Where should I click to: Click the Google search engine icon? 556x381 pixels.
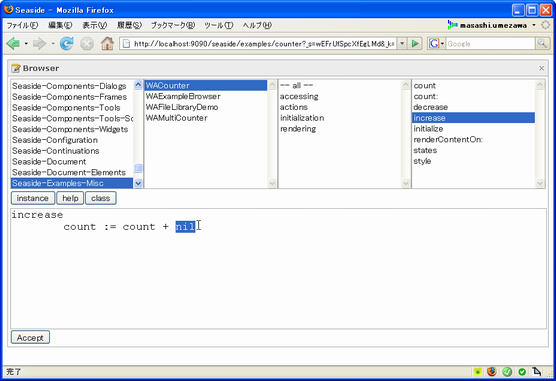[x=434, y=44]
